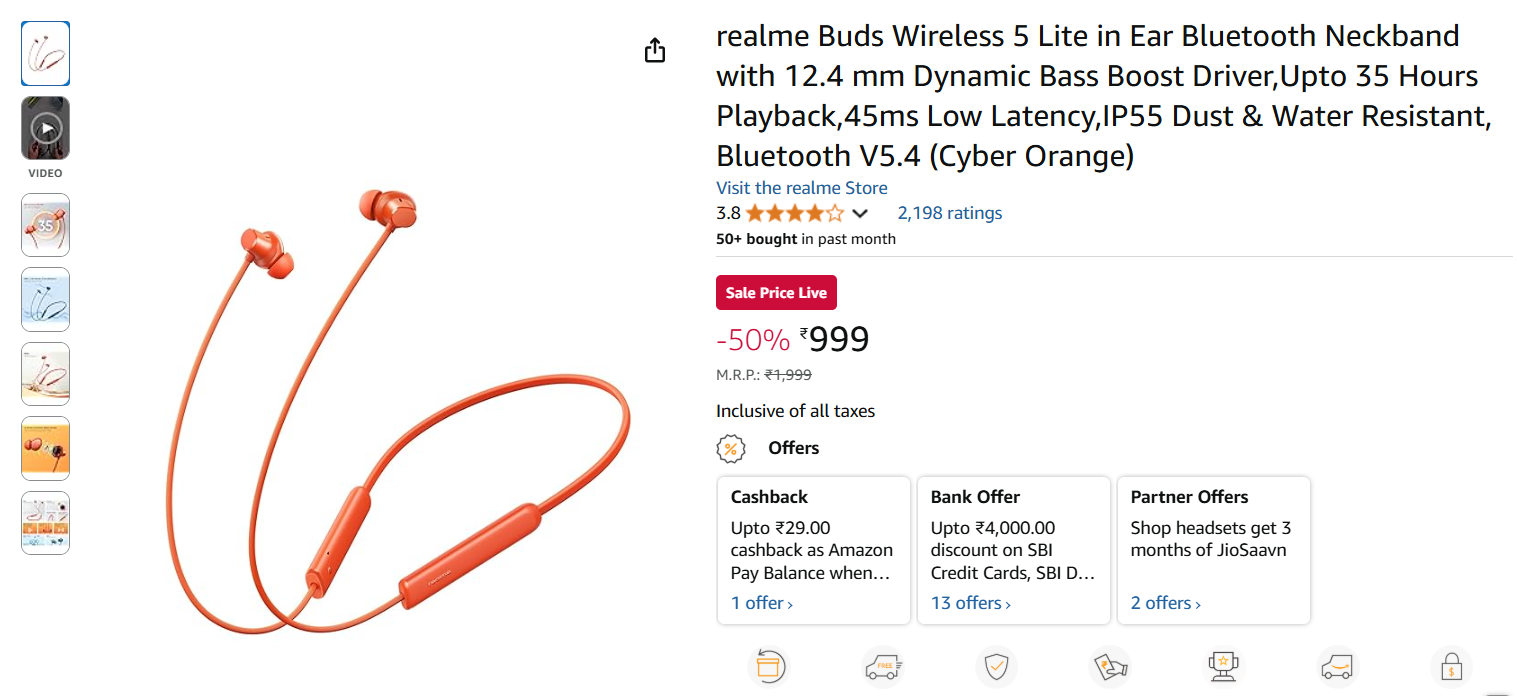This screenshot has height=696, width=1517.
Task: Expand the Partner Offers '2 offers' link
Action: pos(1165,603)
